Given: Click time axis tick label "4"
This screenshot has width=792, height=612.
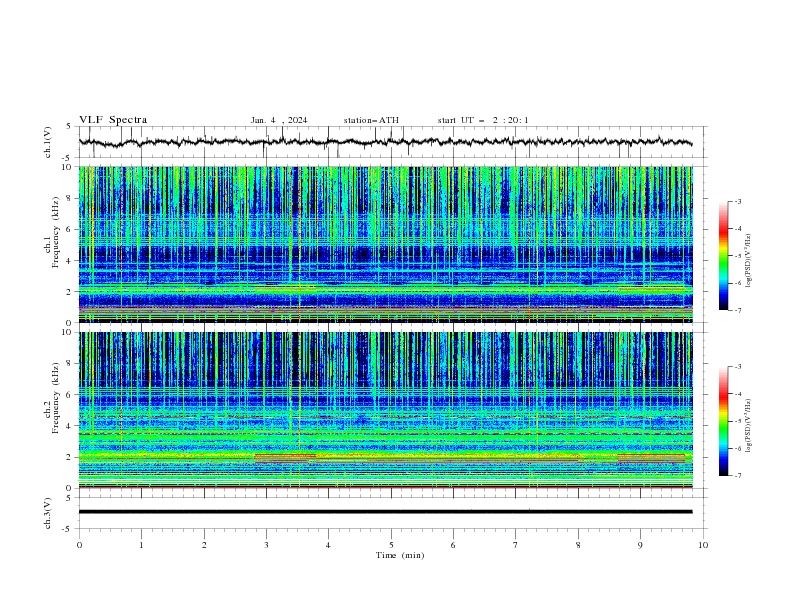Looking at the screenshot, I should click(x=328, y=545).
